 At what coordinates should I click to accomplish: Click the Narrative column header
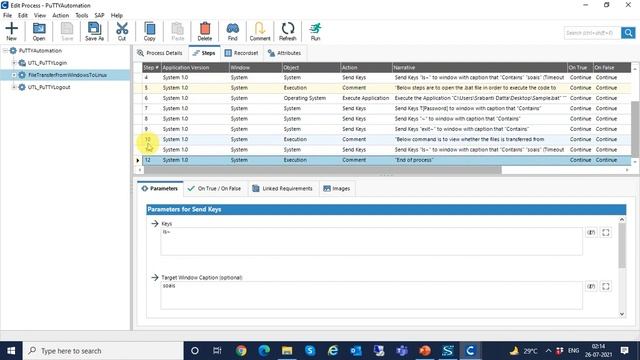click(480, 67)
